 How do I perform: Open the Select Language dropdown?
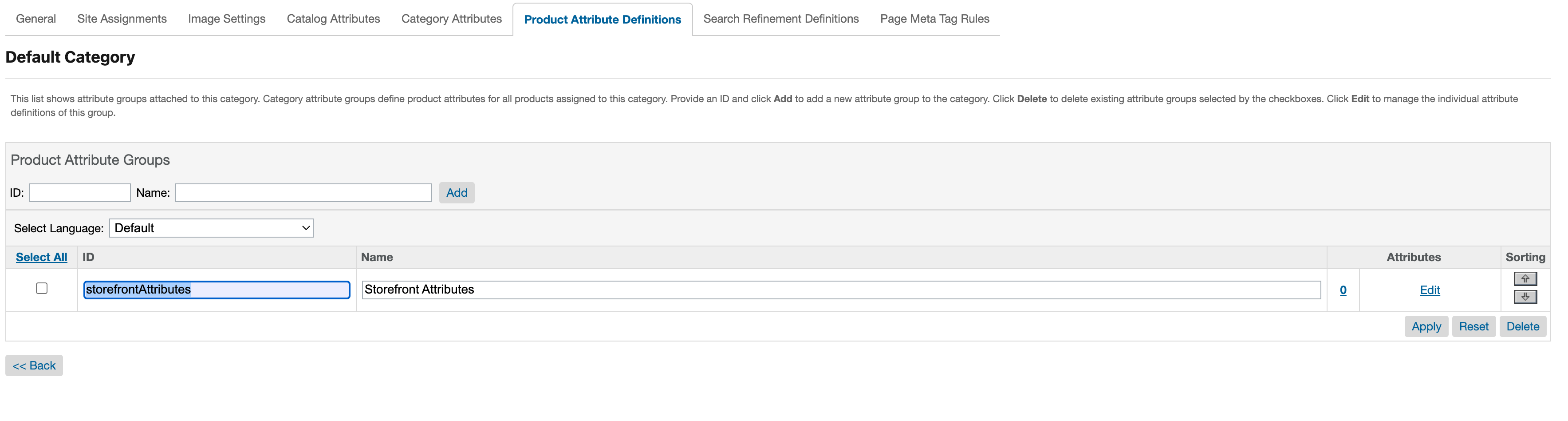[211, 228]
